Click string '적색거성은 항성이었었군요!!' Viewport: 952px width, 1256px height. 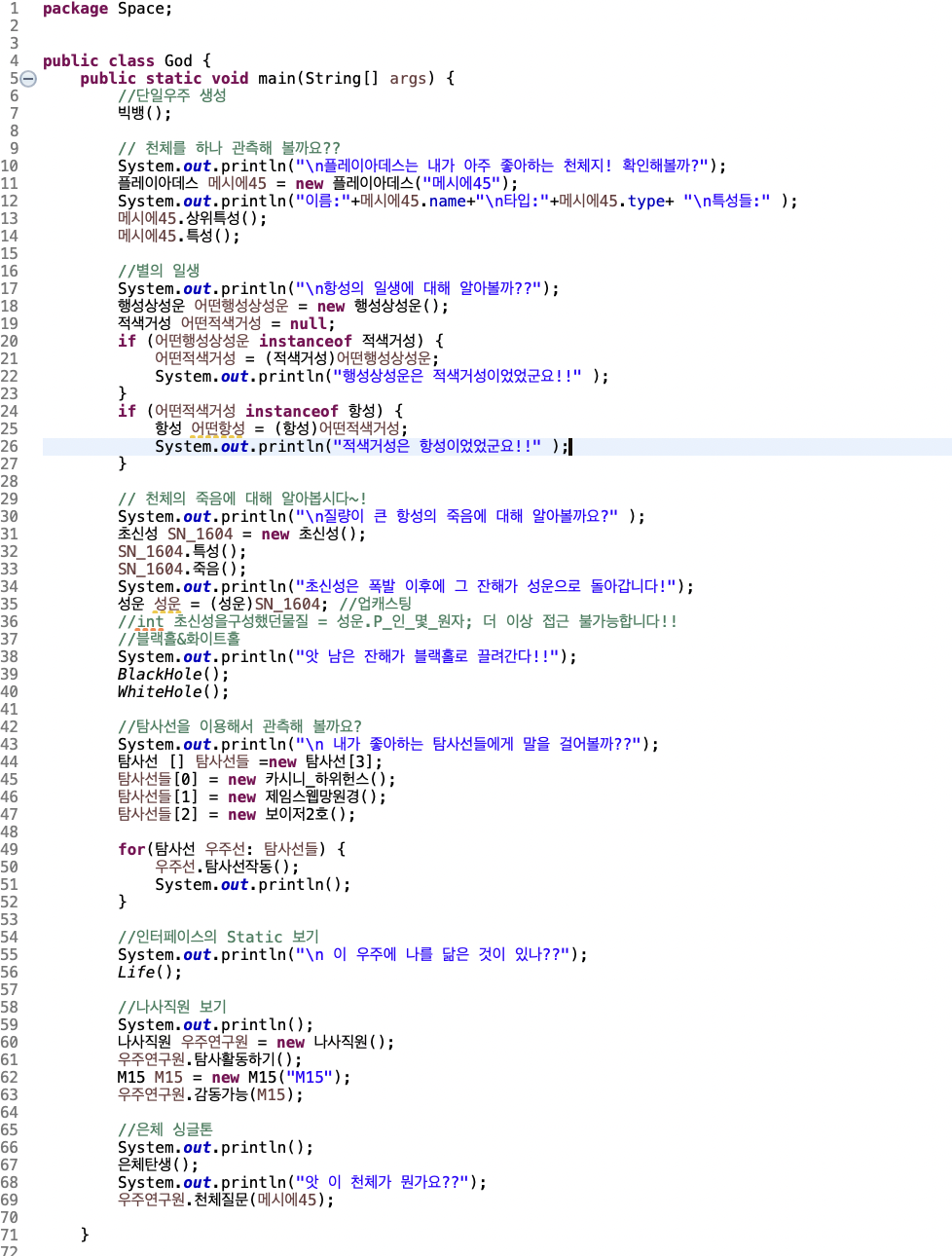(x=437, y=447)
